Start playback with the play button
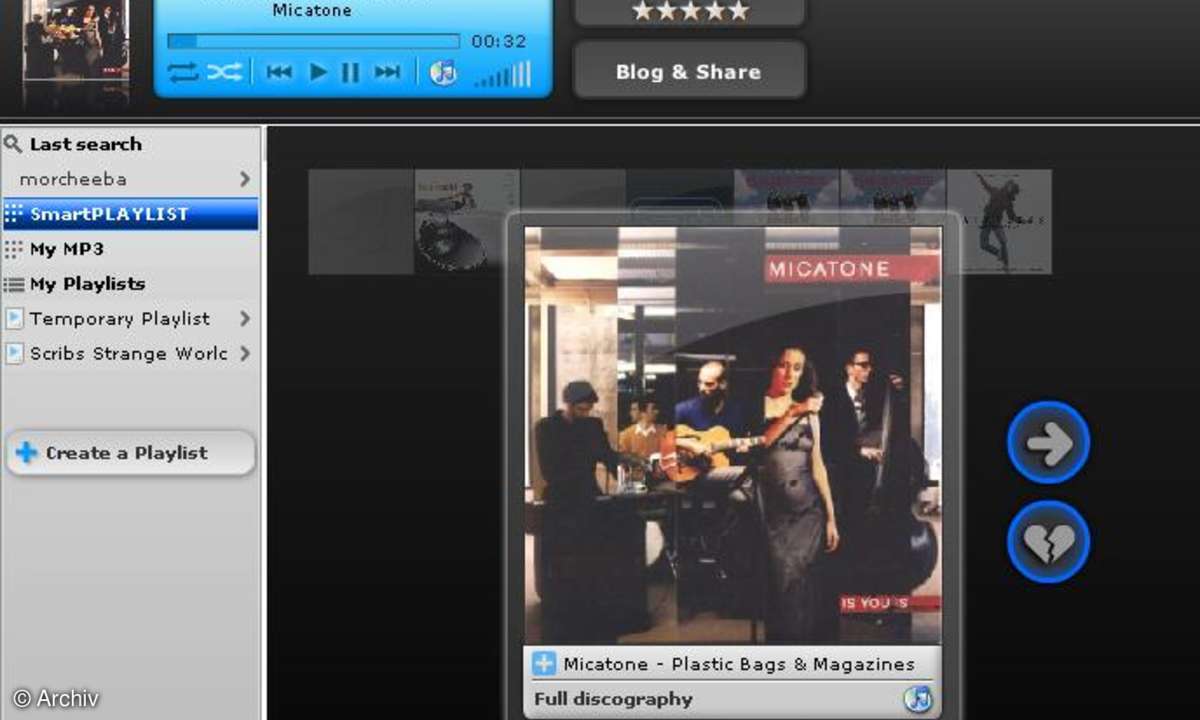Viewport: 1200px width, 720px height. click(x=318, y=72)
